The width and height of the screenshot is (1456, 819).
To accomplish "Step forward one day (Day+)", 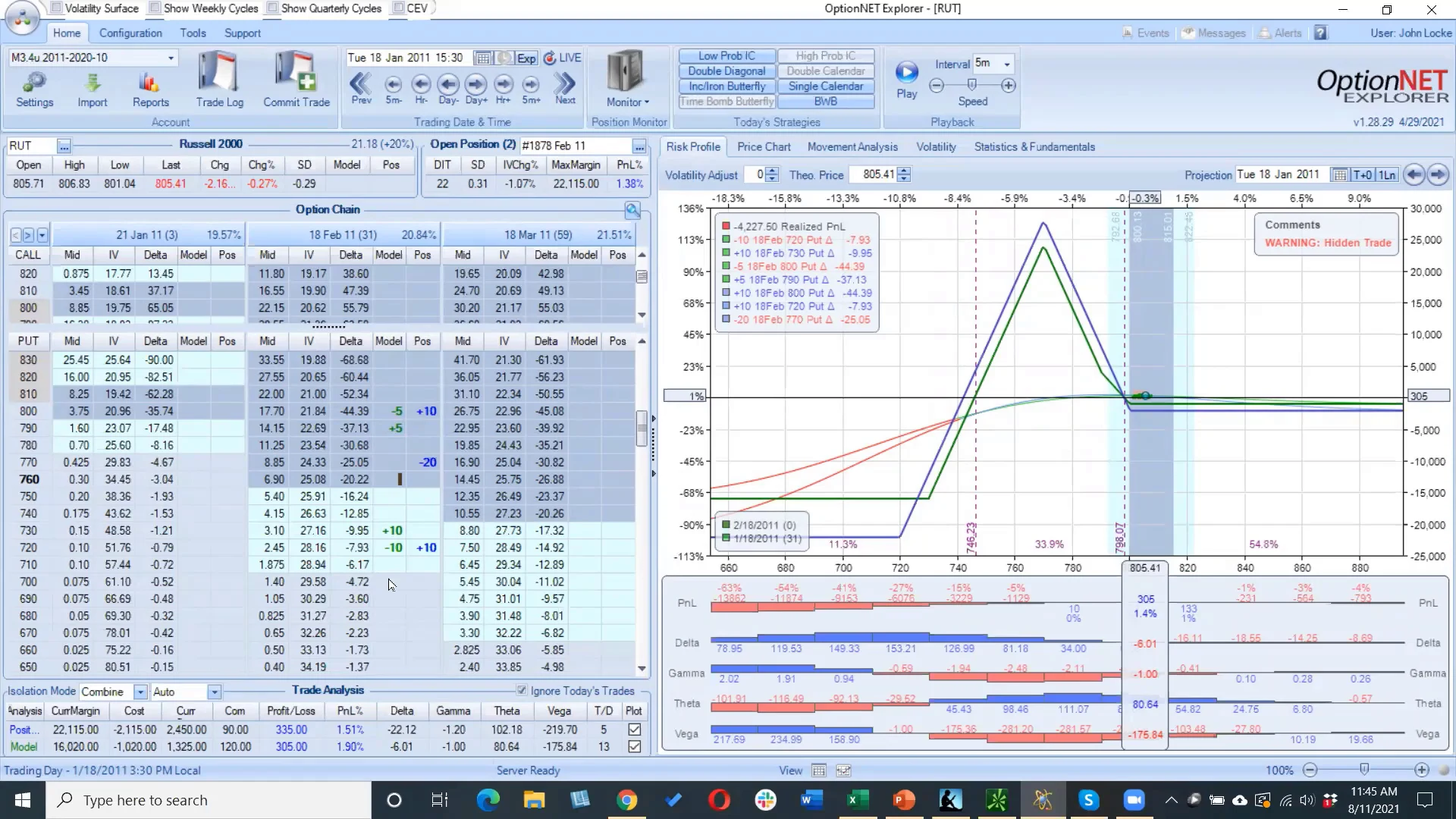I will coord(476,88).
